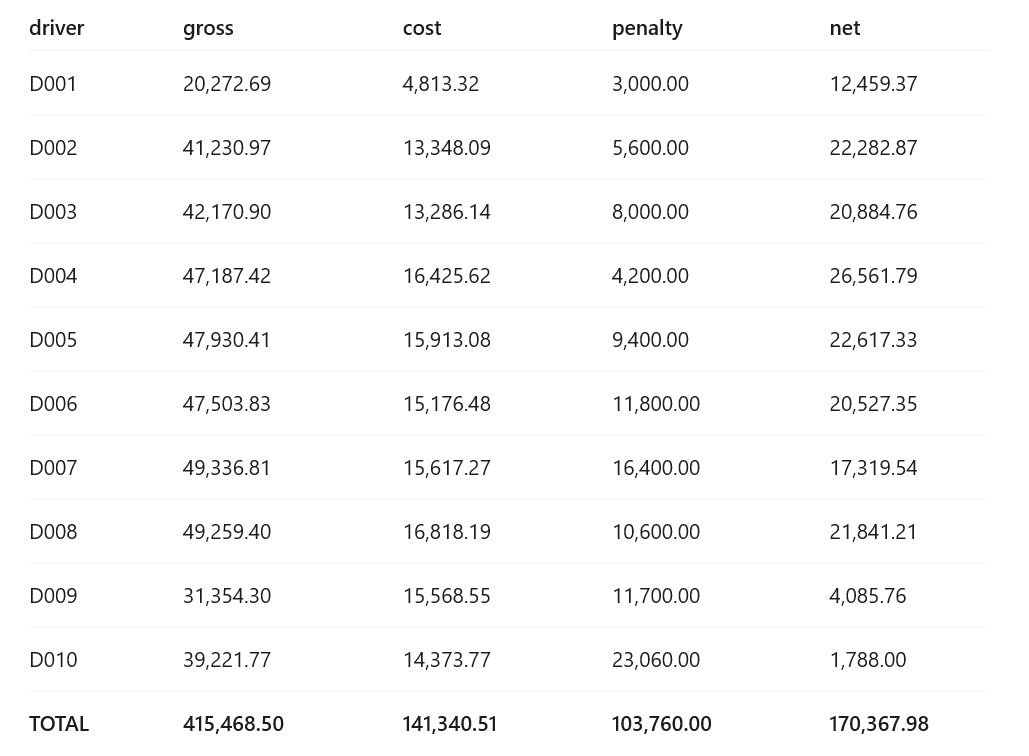This screenshot has height=756, width=1029.
Task: Select gross value 41,230.97
Action: tap(226, 148)
